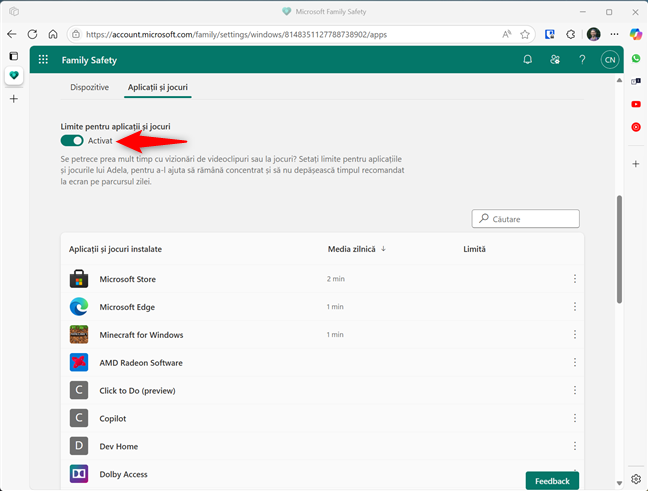Select the Microsoft Edge app name

pyautogui.click(x=127, y=307)
